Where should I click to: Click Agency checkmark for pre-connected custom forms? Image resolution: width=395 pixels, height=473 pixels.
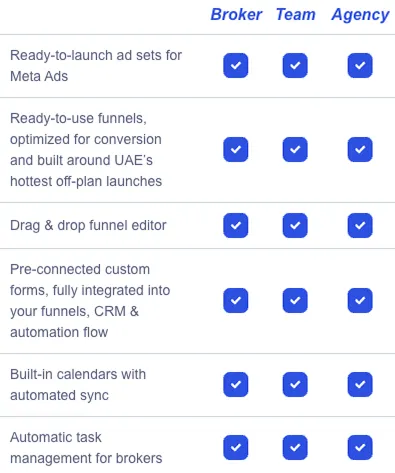click(x=360, y=300)
